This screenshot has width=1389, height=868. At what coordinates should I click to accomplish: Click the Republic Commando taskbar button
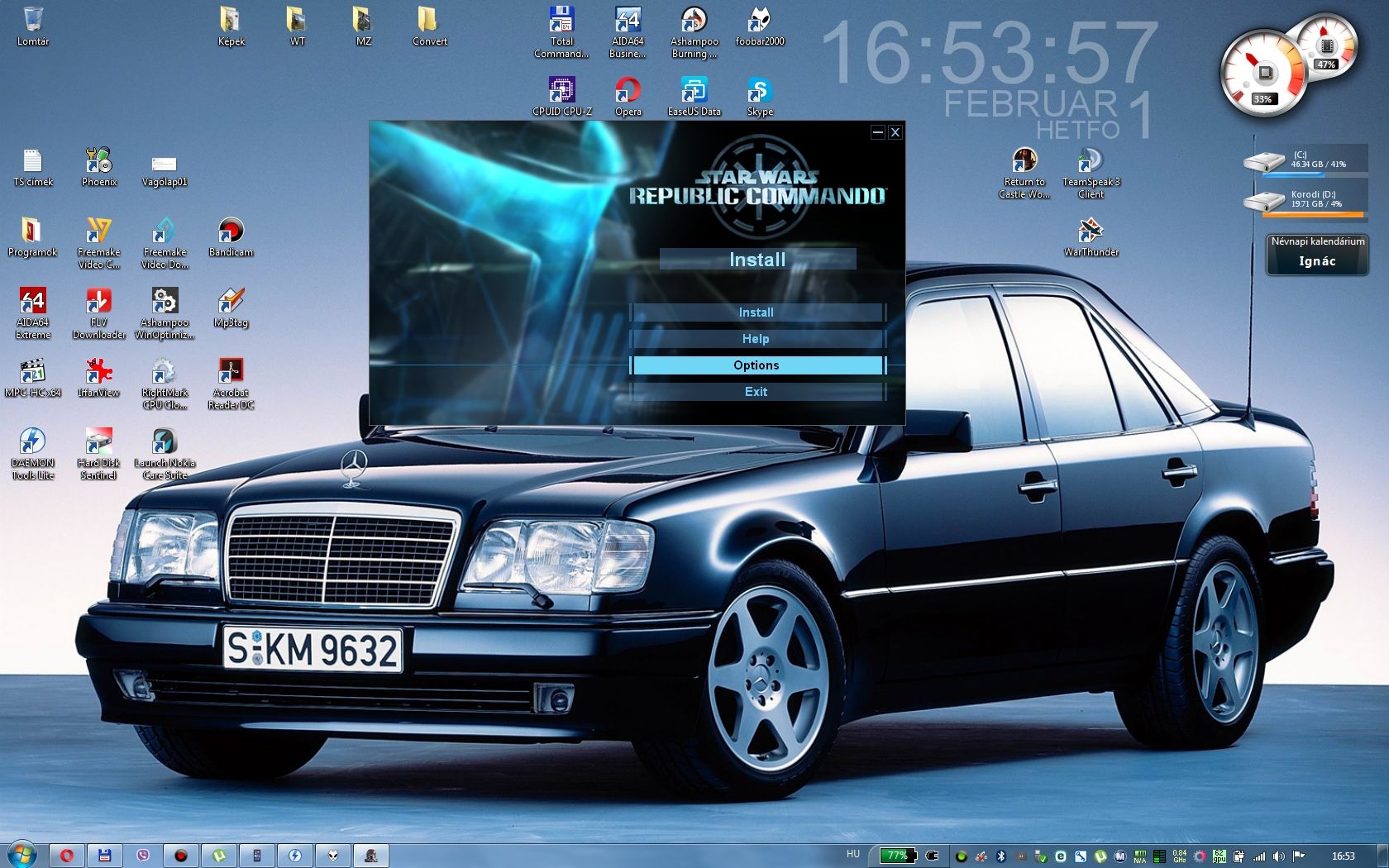click(371, 856)
